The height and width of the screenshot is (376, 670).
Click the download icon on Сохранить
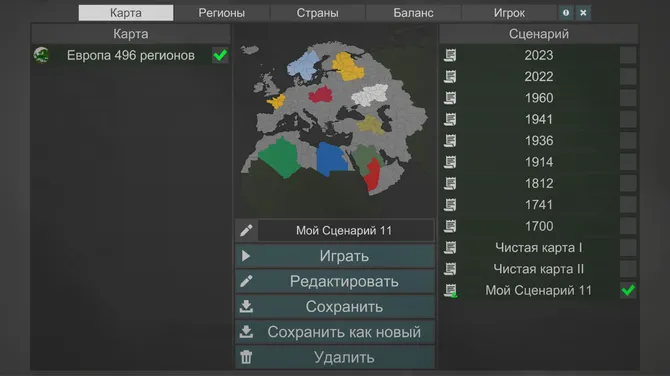pyautogui.click(x=246, y=306)
